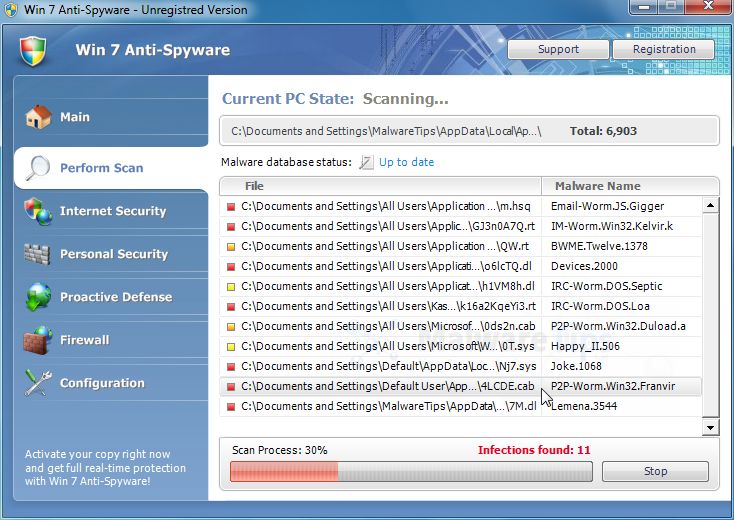Click the Firewall brick icon

point(38,340)
